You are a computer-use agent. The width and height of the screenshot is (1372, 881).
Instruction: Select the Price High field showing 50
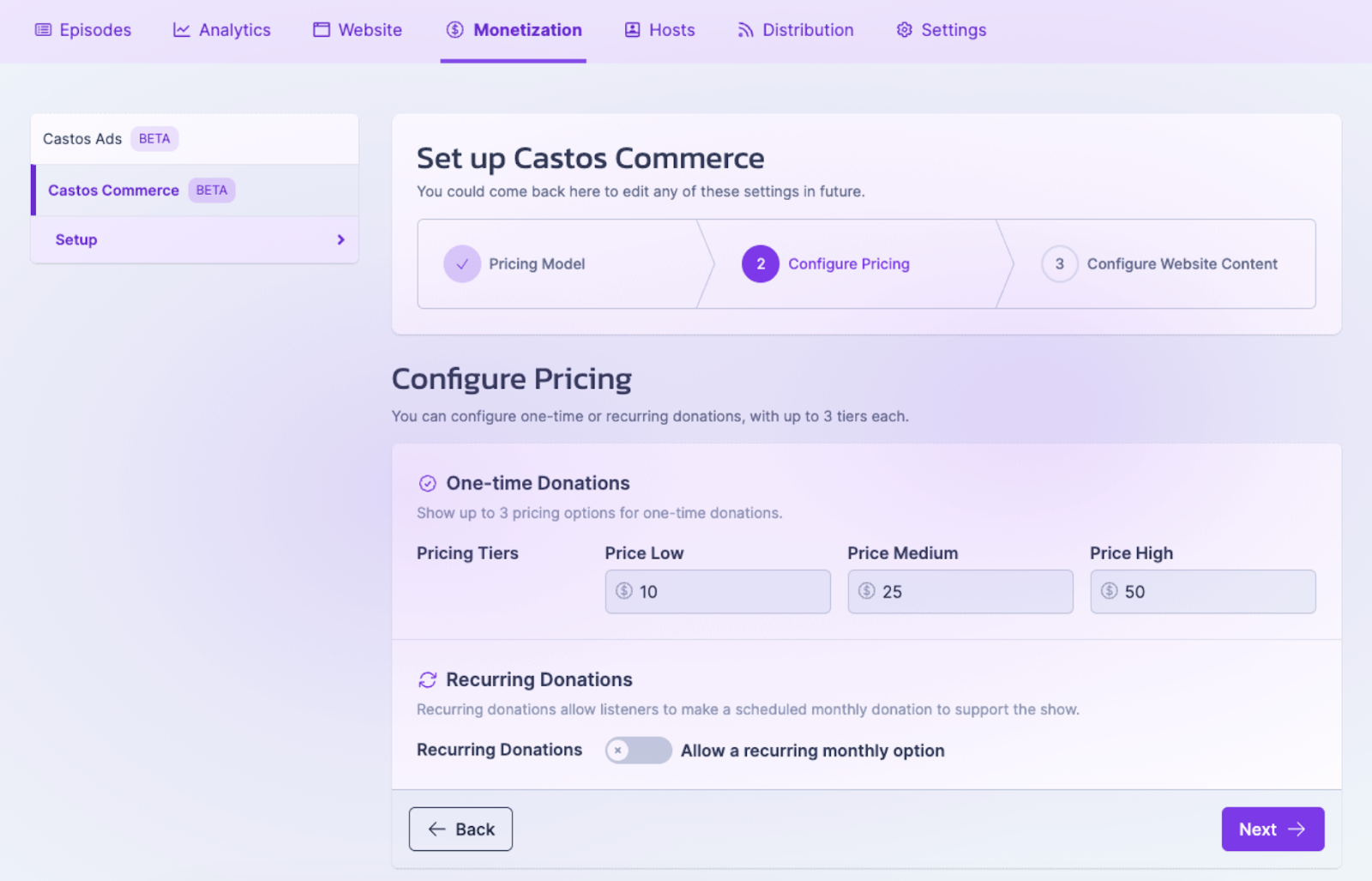tap(1202, 591)
